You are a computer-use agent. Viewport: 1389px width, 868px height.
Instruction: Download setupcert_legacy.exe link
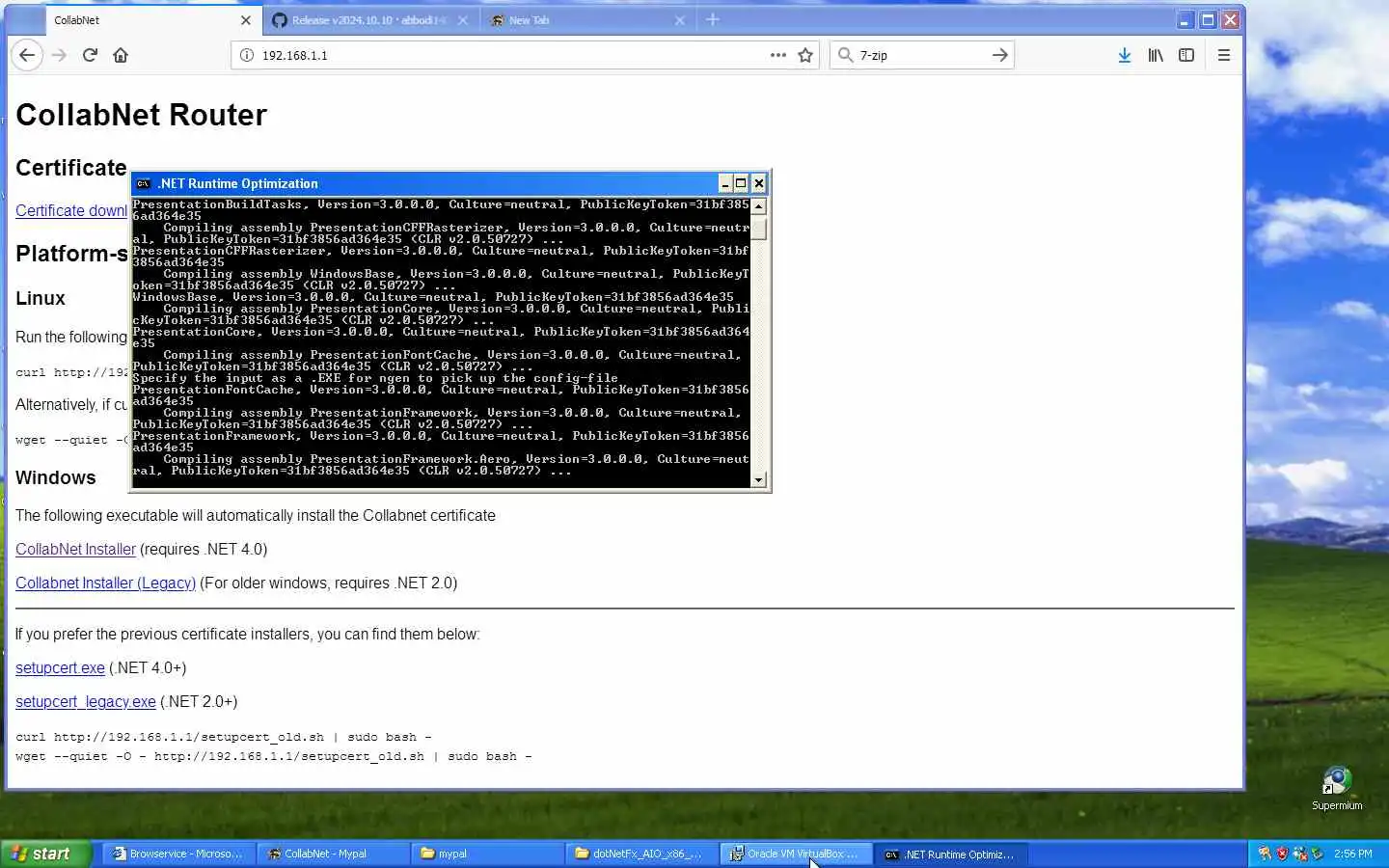[86, 701]
